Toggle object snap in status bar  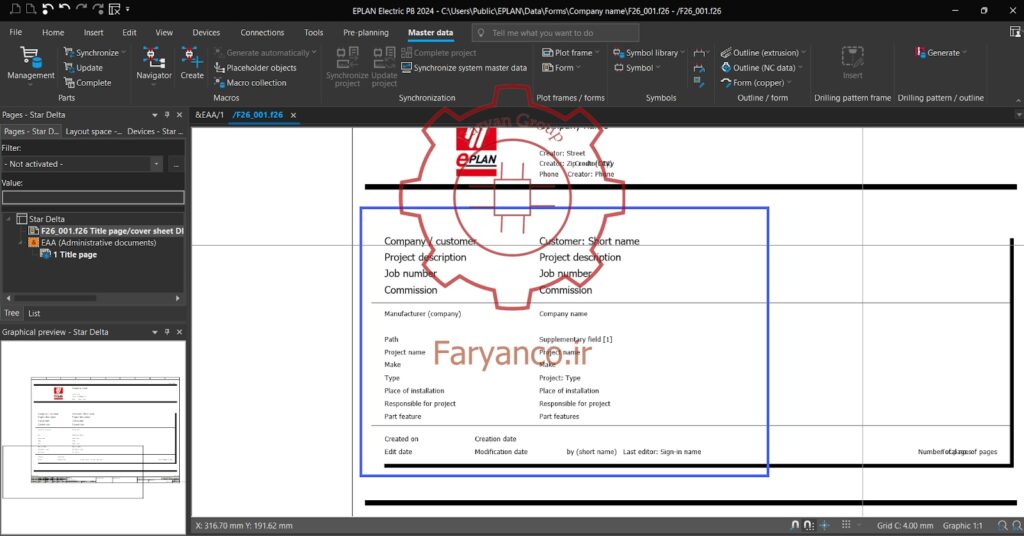[x=808, y=526]
